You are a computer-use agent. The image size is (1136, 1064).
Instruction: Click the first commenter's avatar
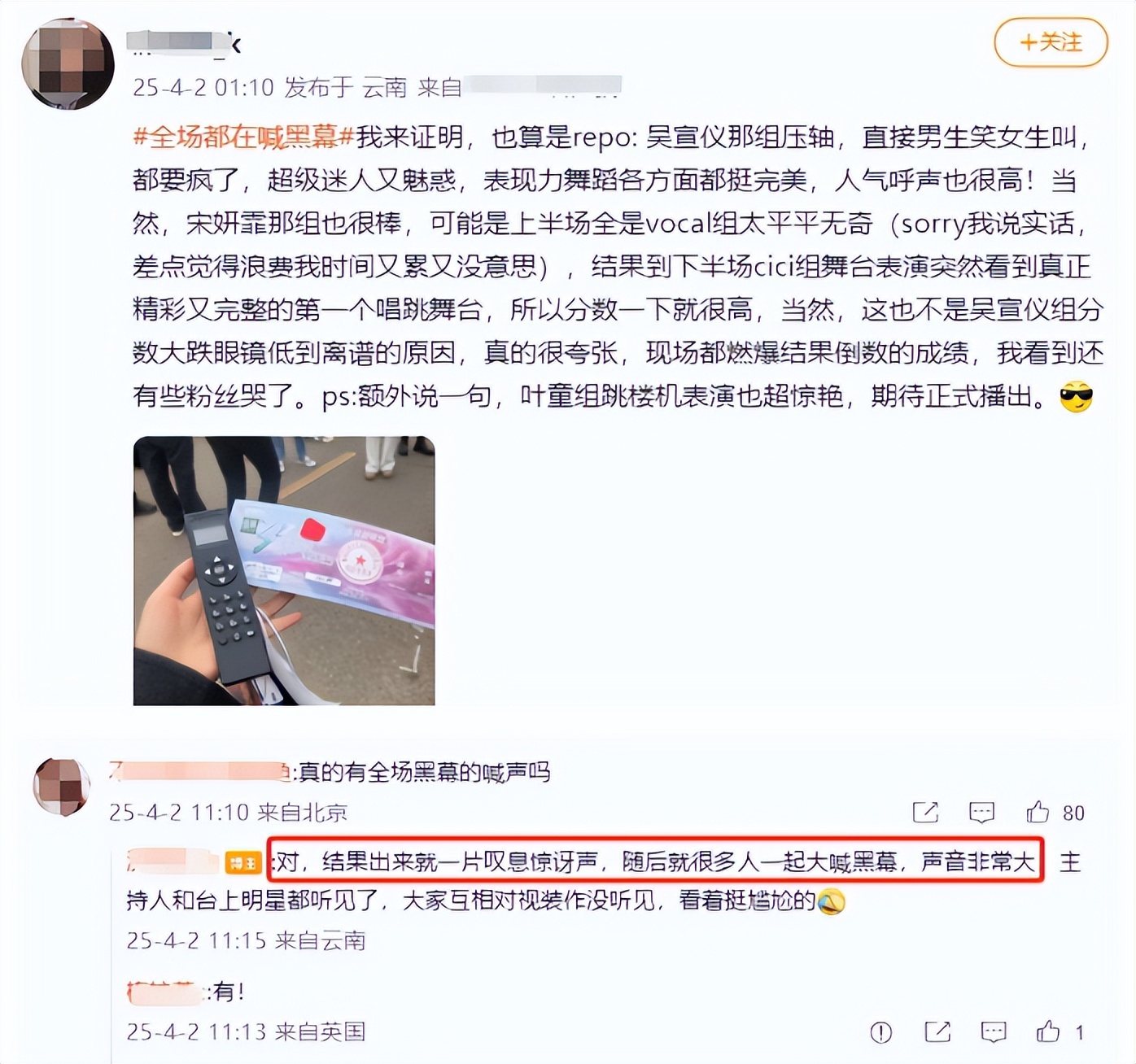[x=61, y=786]
